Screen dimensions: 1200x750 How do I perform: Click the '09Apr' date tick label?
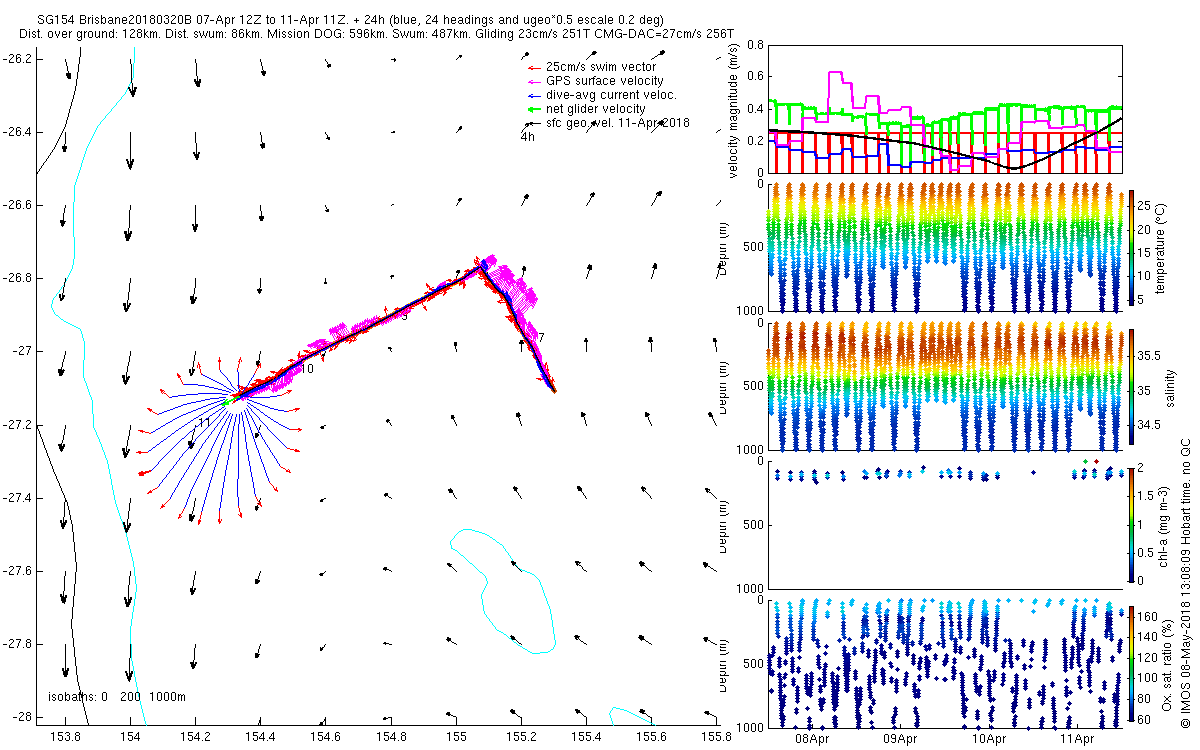[x=900, y=739]
